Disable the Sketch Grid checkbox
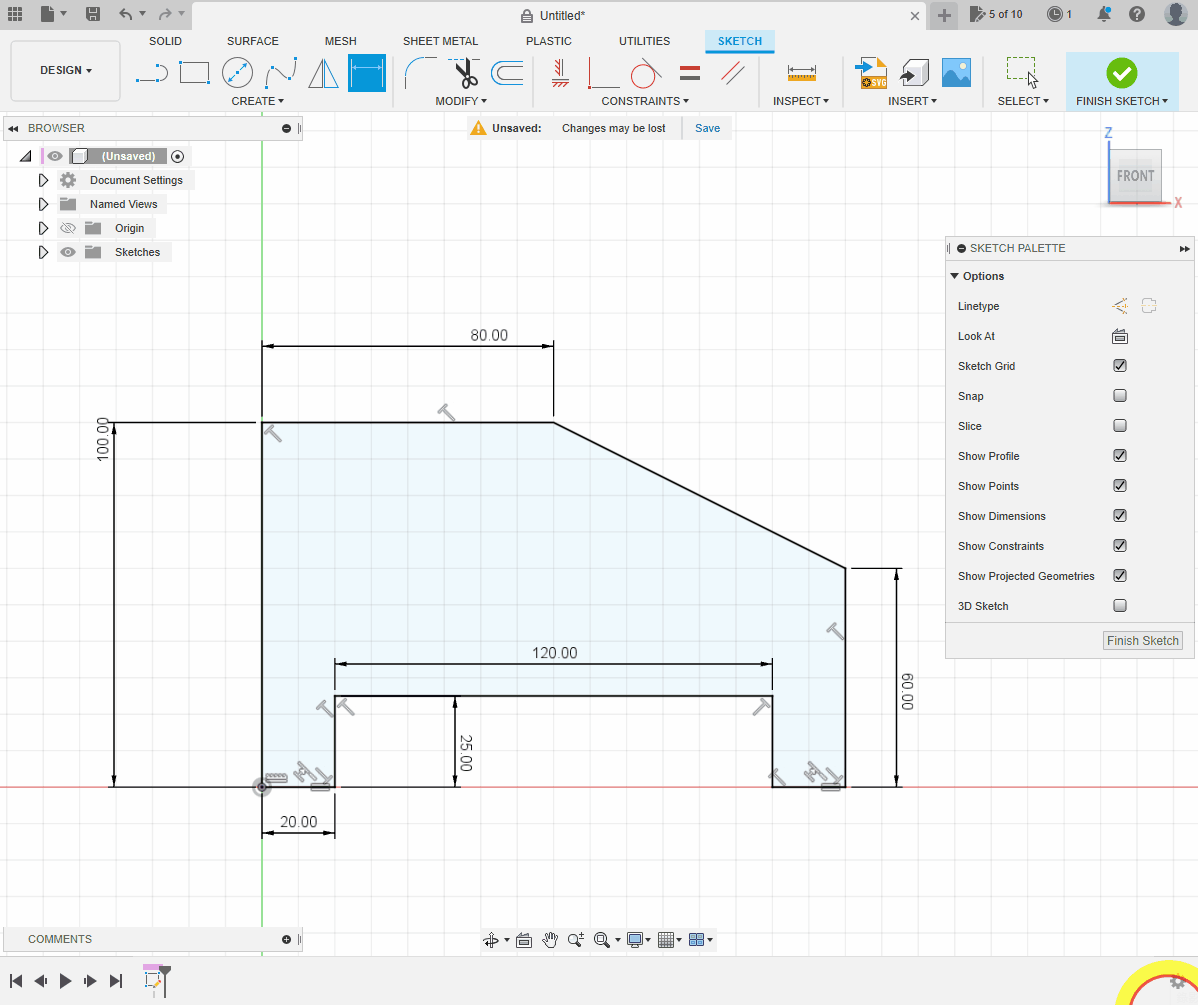 point(1120,366)
